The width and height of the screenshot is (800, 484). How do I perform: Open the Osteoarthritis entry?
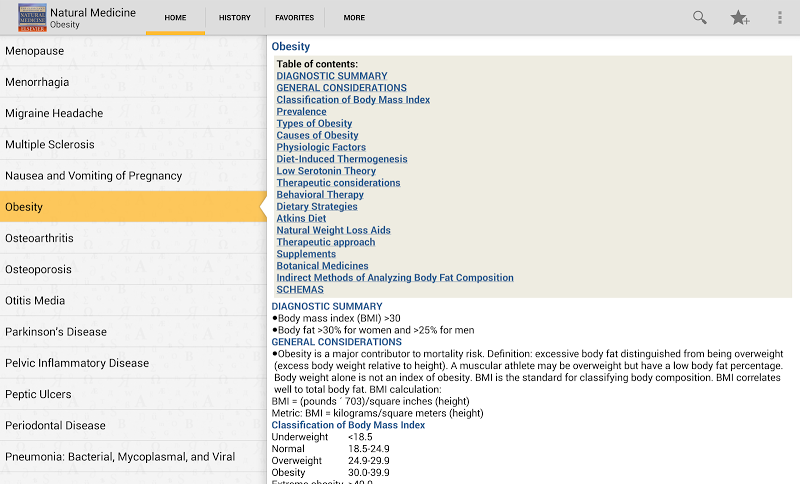(133, 238)
